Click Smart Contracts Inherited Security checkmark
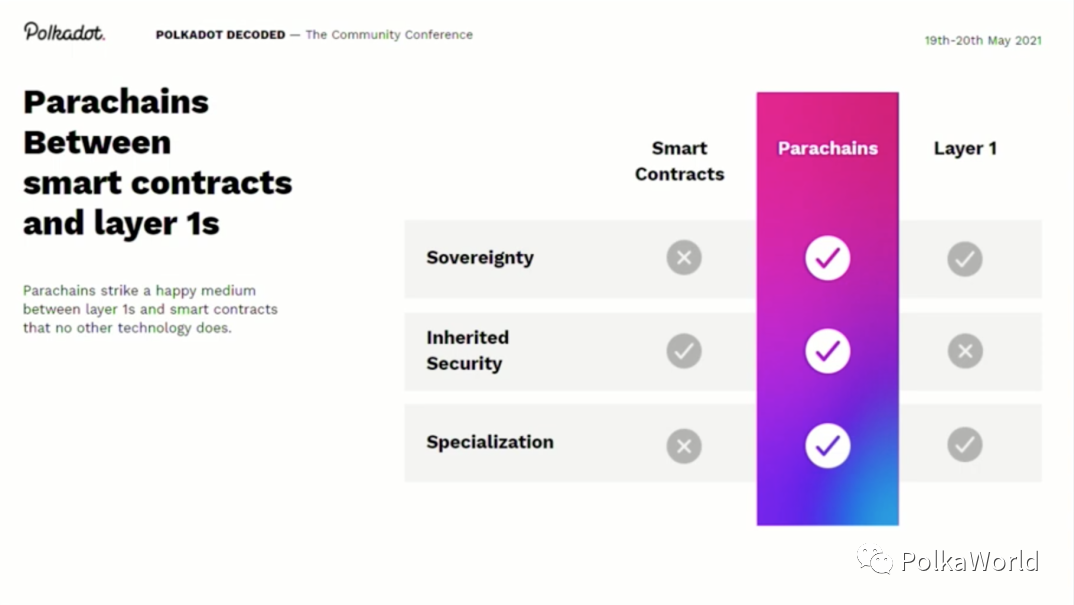 click(684, 351)
